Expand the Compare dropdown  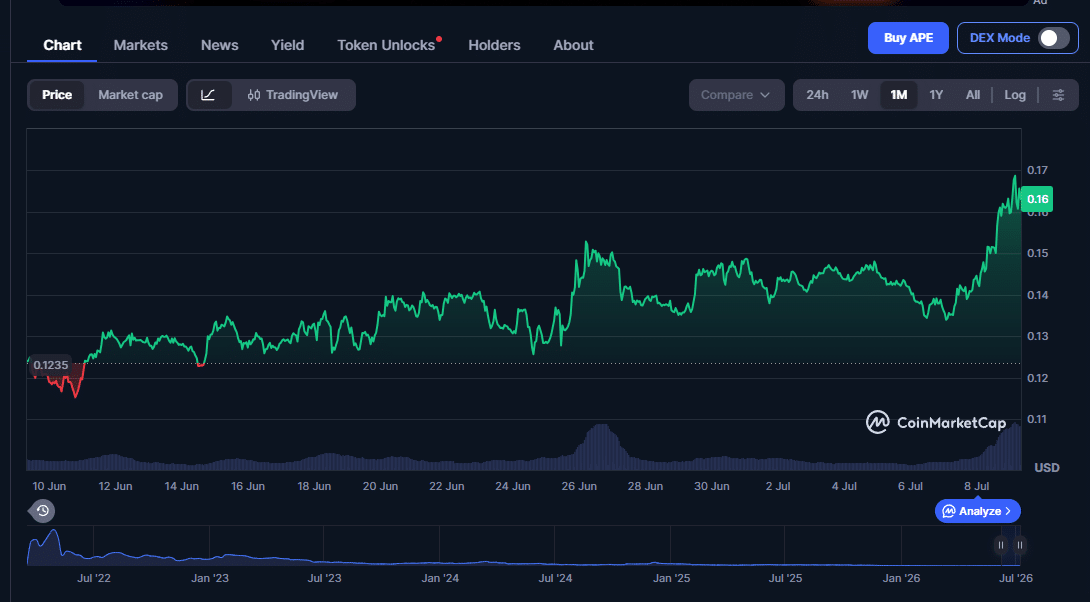coord(736,95)
